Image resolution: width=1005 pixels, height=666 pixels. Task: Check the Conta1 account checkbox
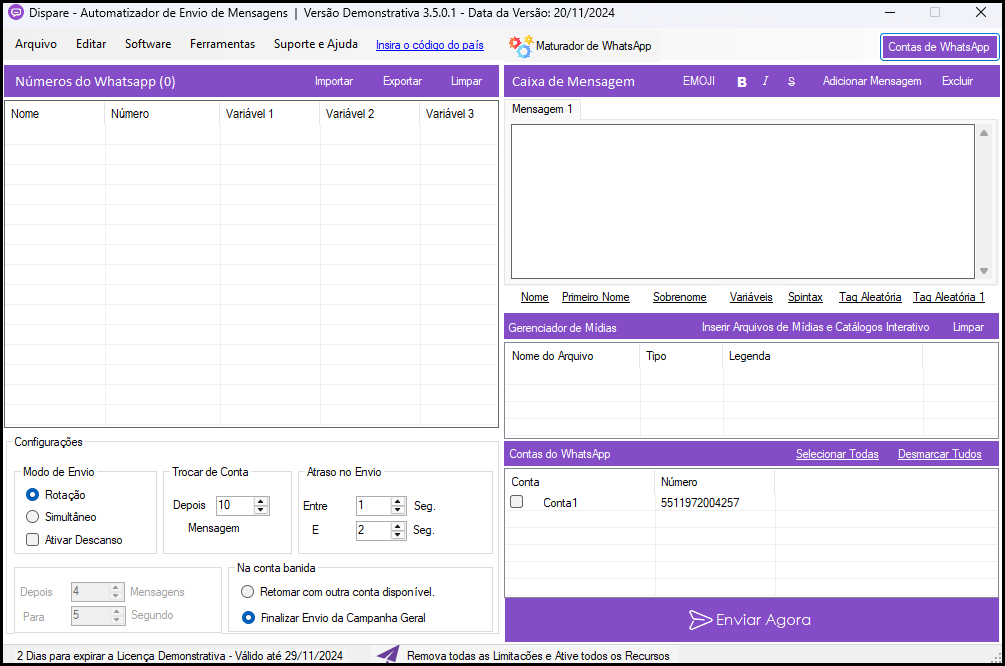point(517,502)
